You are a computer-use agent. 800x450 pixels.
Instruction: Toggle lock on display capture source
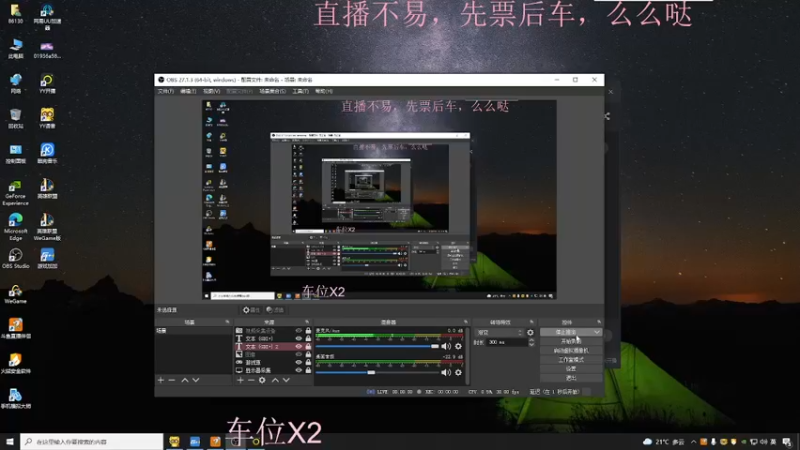pyautogui.click(x=308, y=370)
